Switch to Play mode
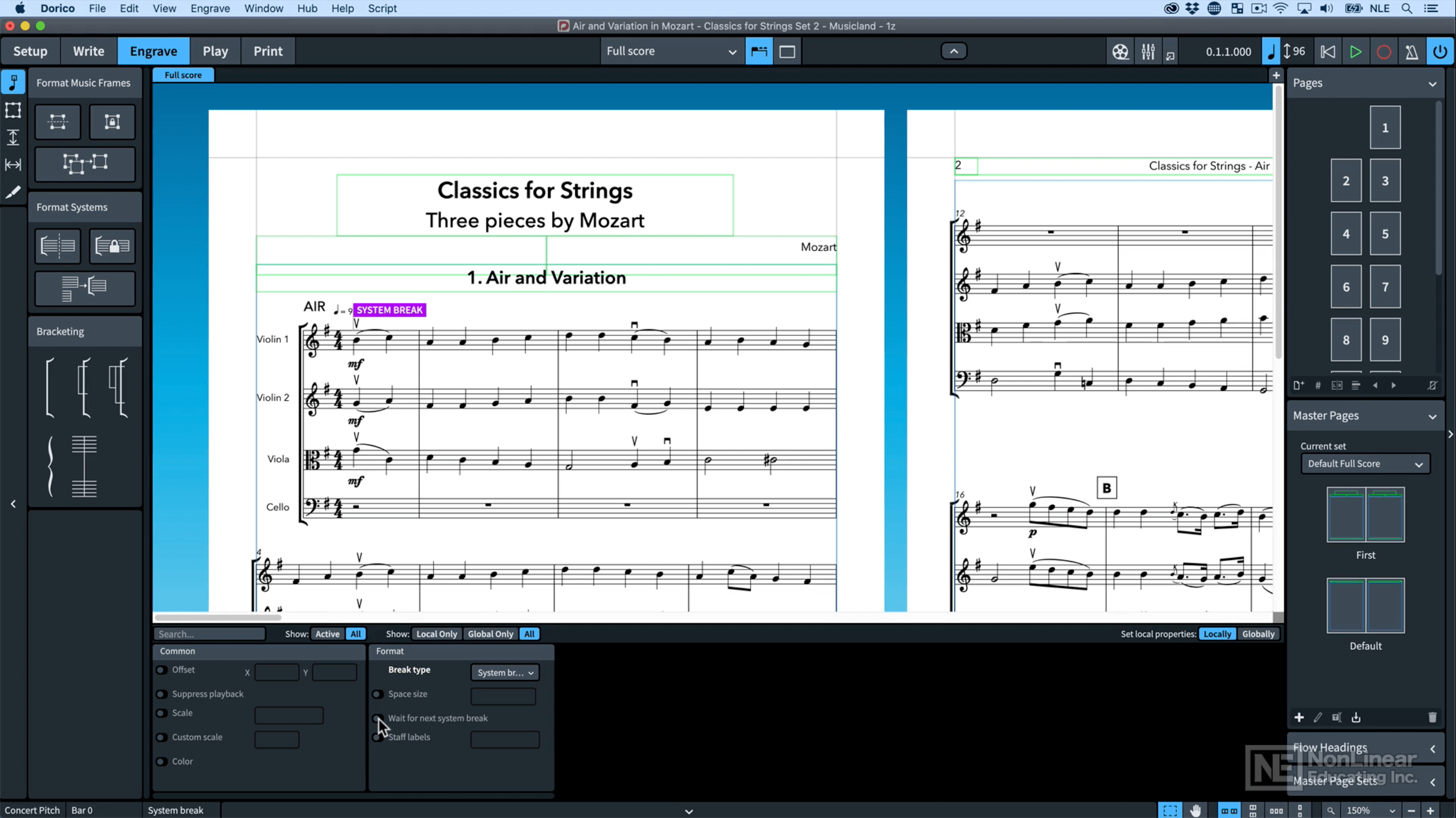 point(214,51)
